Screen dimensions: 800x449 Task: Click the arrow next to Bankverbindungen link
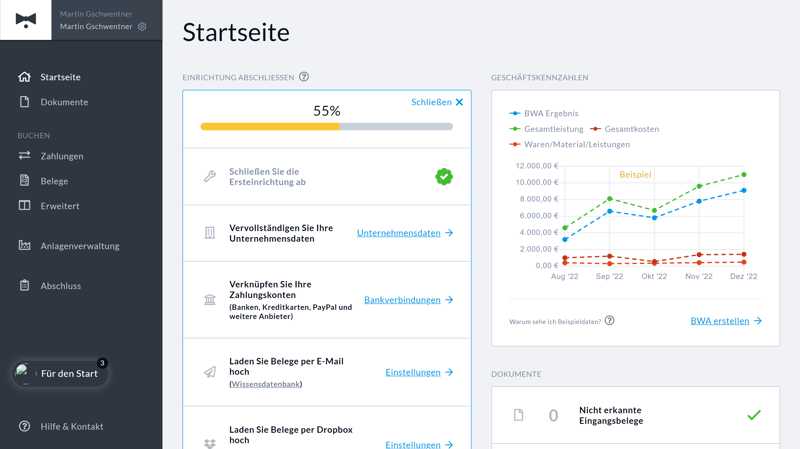point(449,300)
